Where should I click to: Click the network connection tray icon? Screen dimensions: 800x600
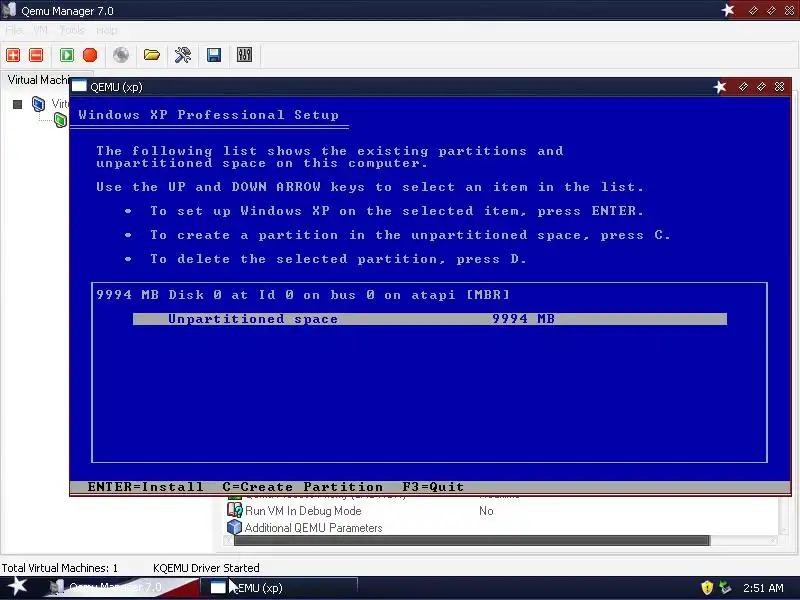[725, 588]
